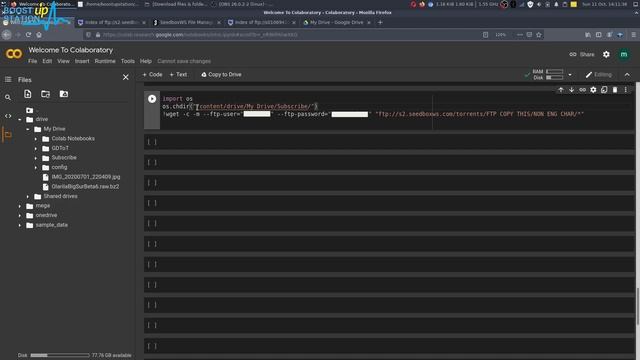Reload the page in Firefox
Screen dimensions: 640x360
(x=28, y=35)
